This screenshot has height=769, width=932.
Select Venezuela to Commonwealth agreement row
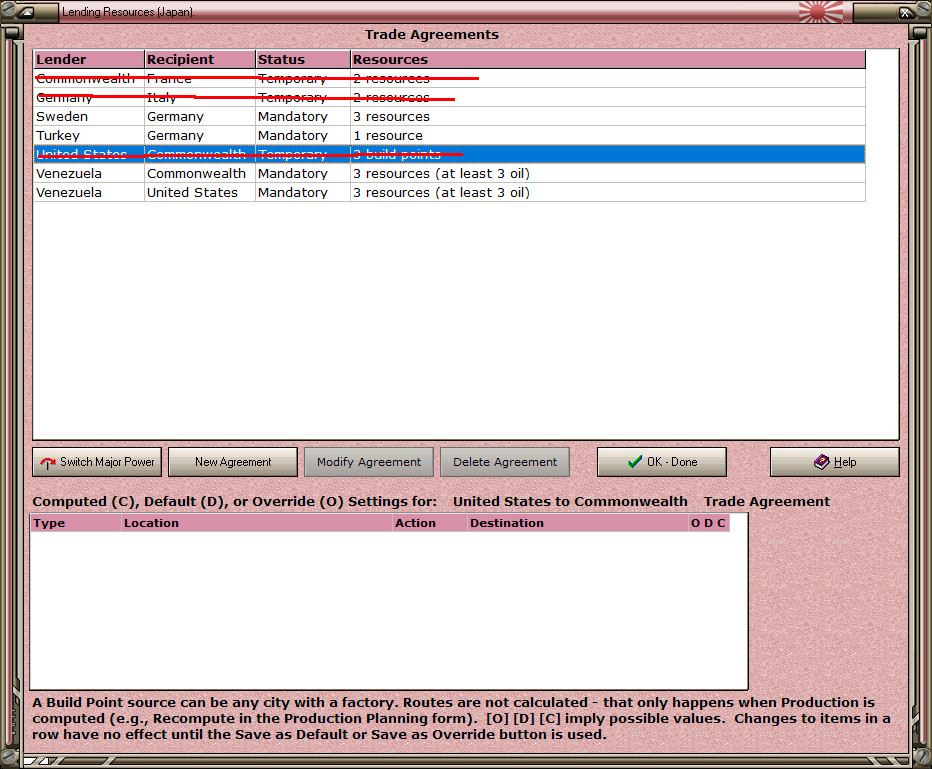tap(449, 174)
